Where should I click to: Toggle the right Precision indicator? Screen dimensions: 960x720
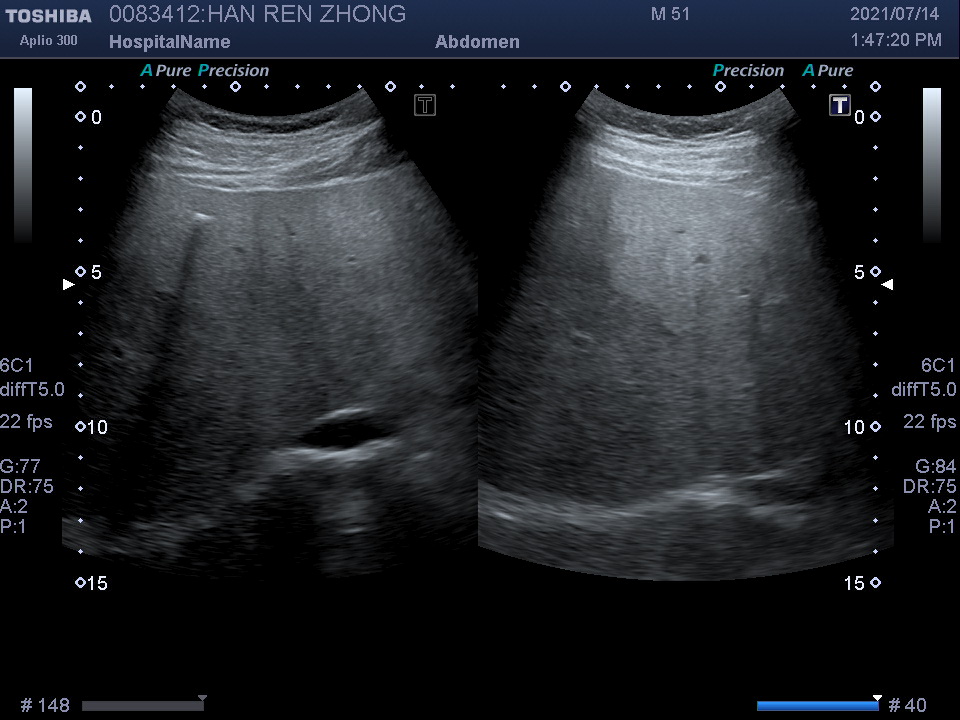coord(748,71)
